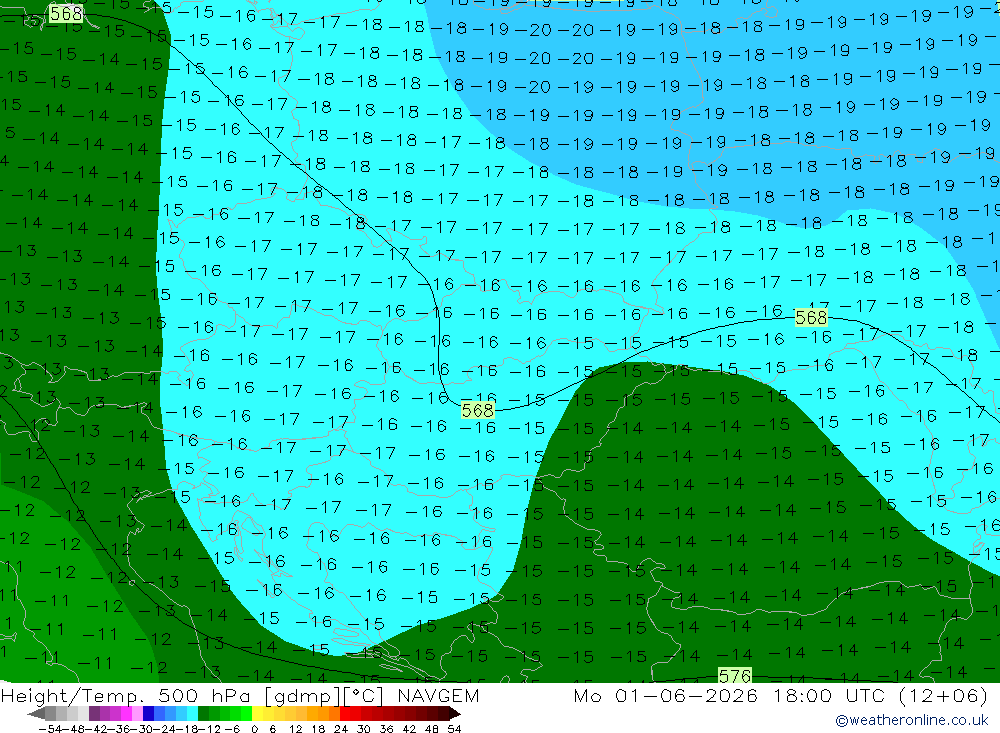Screen dimensions: 1000x733
Task: Click the '[°C]' unit text in the title
Action: (x=363, y=696)
